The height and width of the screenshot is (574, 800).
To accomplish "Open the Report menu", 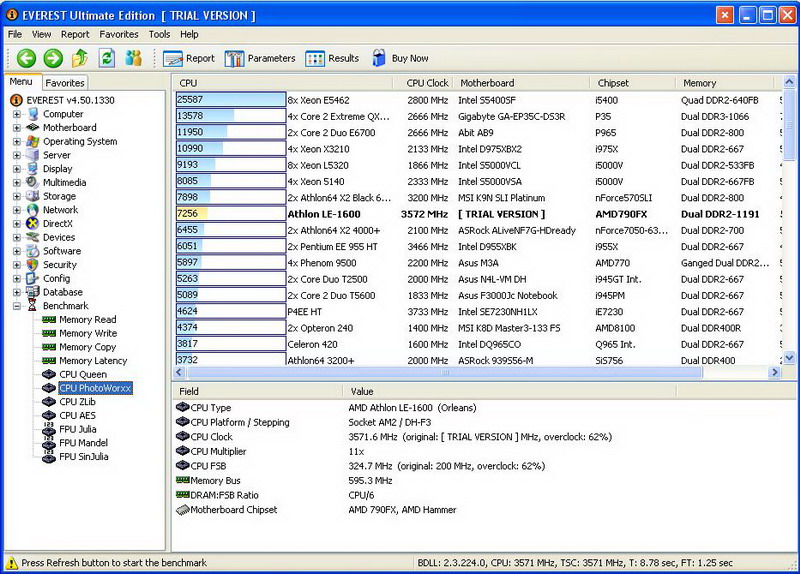I will 75,34.
